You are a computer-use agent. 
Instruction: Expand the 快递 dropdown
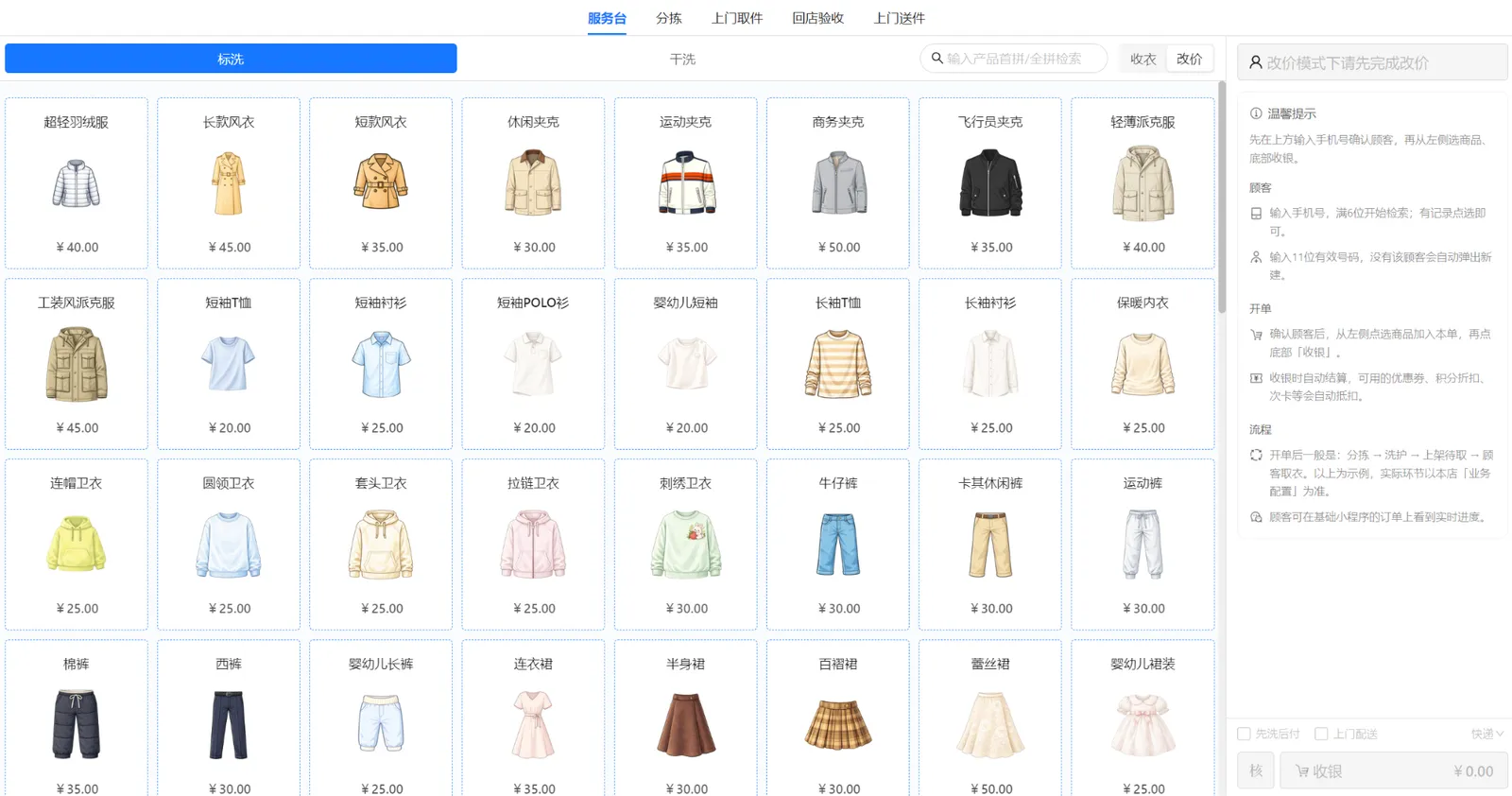click(x=1487, y=734)
